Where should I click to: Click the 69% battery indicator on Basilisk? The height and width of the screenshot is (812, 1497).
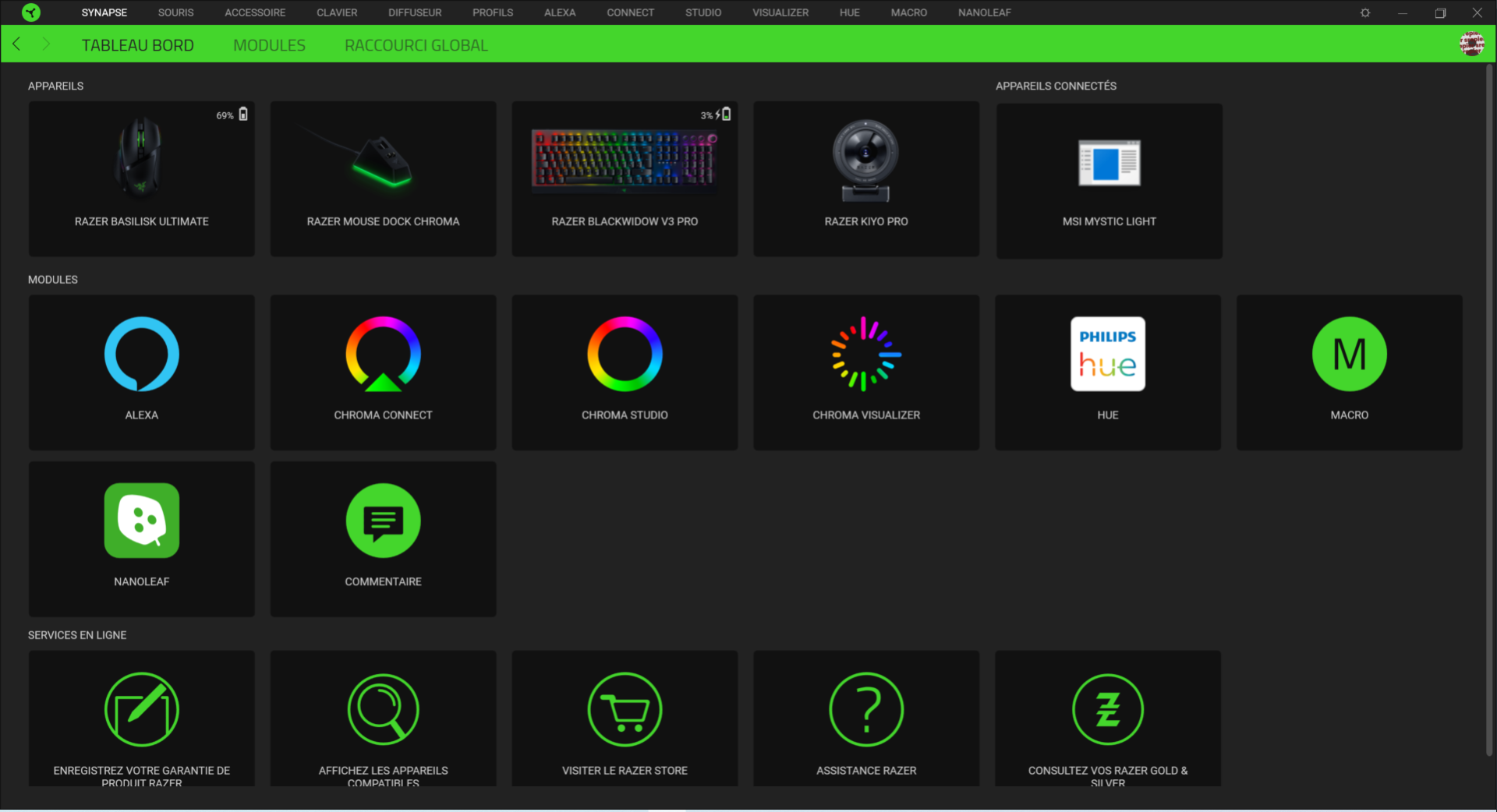[232, 115]
